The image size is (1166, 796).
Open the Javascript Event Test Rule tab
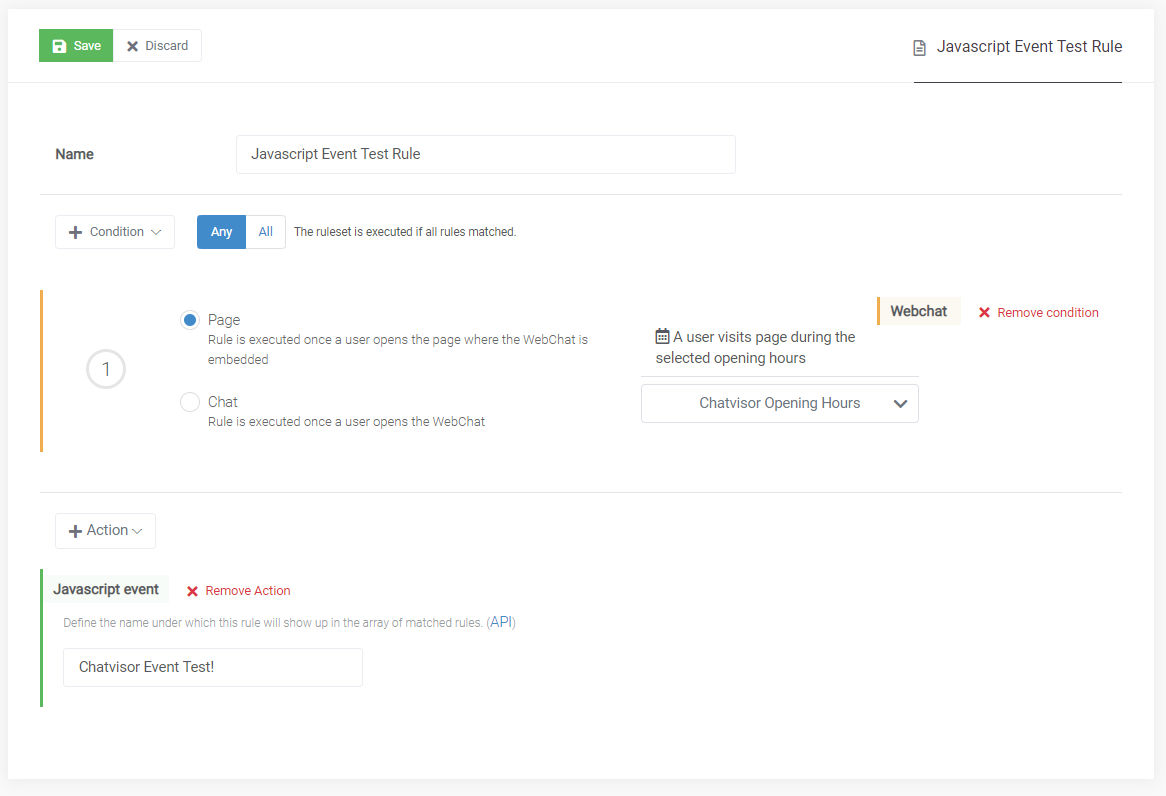[x=1017, y=47]
